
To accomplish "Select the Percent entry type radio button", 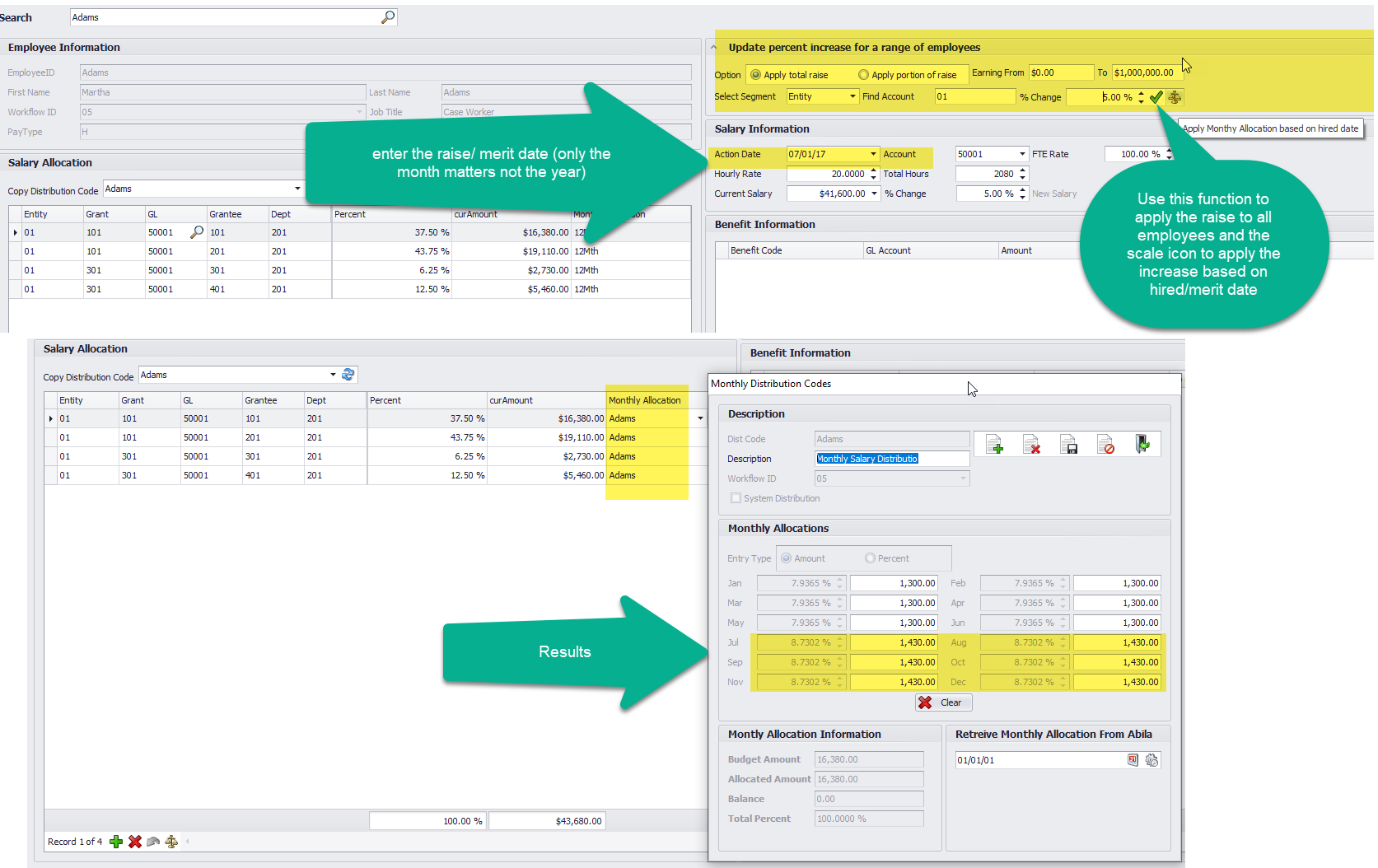I will click(870, 558).
